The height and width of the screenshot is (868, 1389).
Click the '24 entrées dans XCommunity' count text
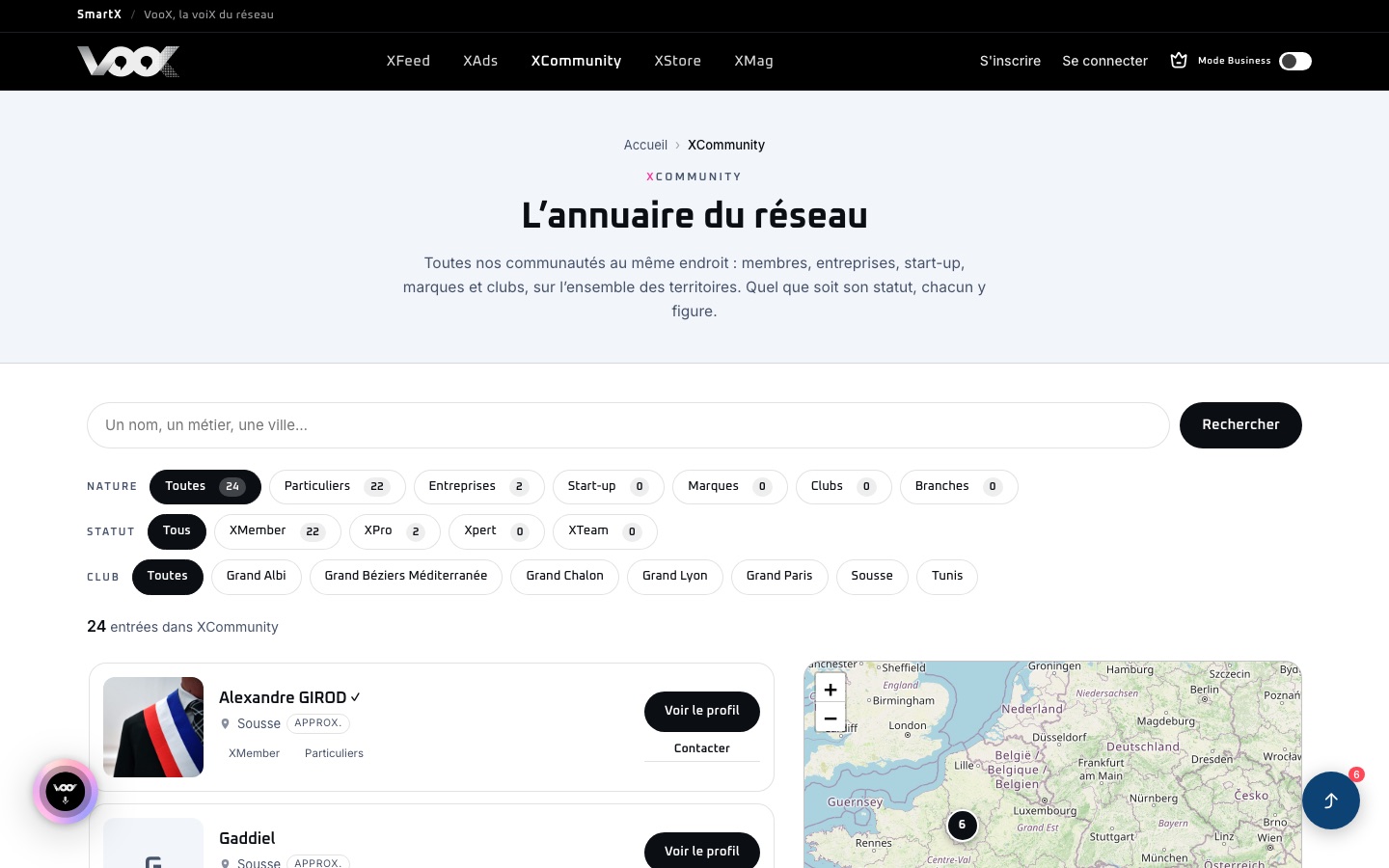pyautogui.click(x=182, y=627)
